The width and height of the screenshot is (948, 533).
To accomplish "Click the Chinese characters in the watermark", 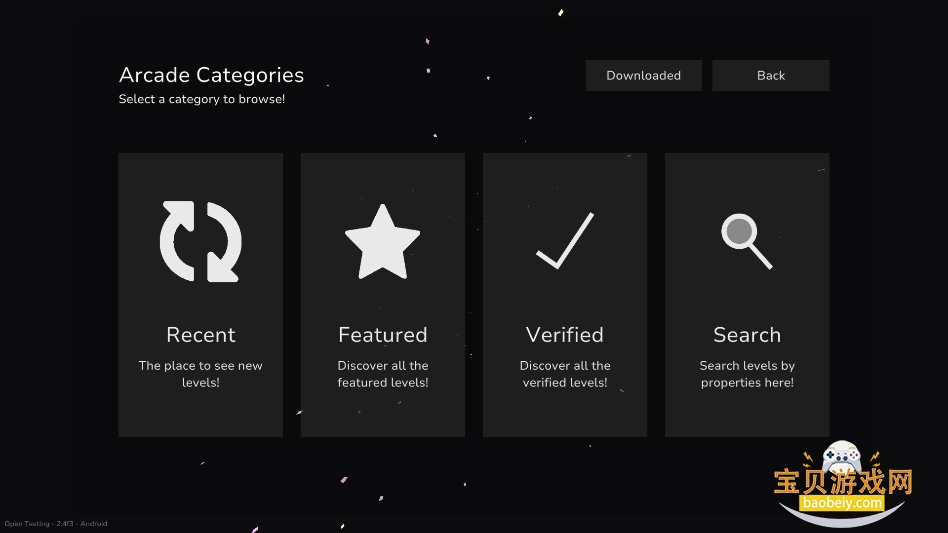I will click(843, 482).
